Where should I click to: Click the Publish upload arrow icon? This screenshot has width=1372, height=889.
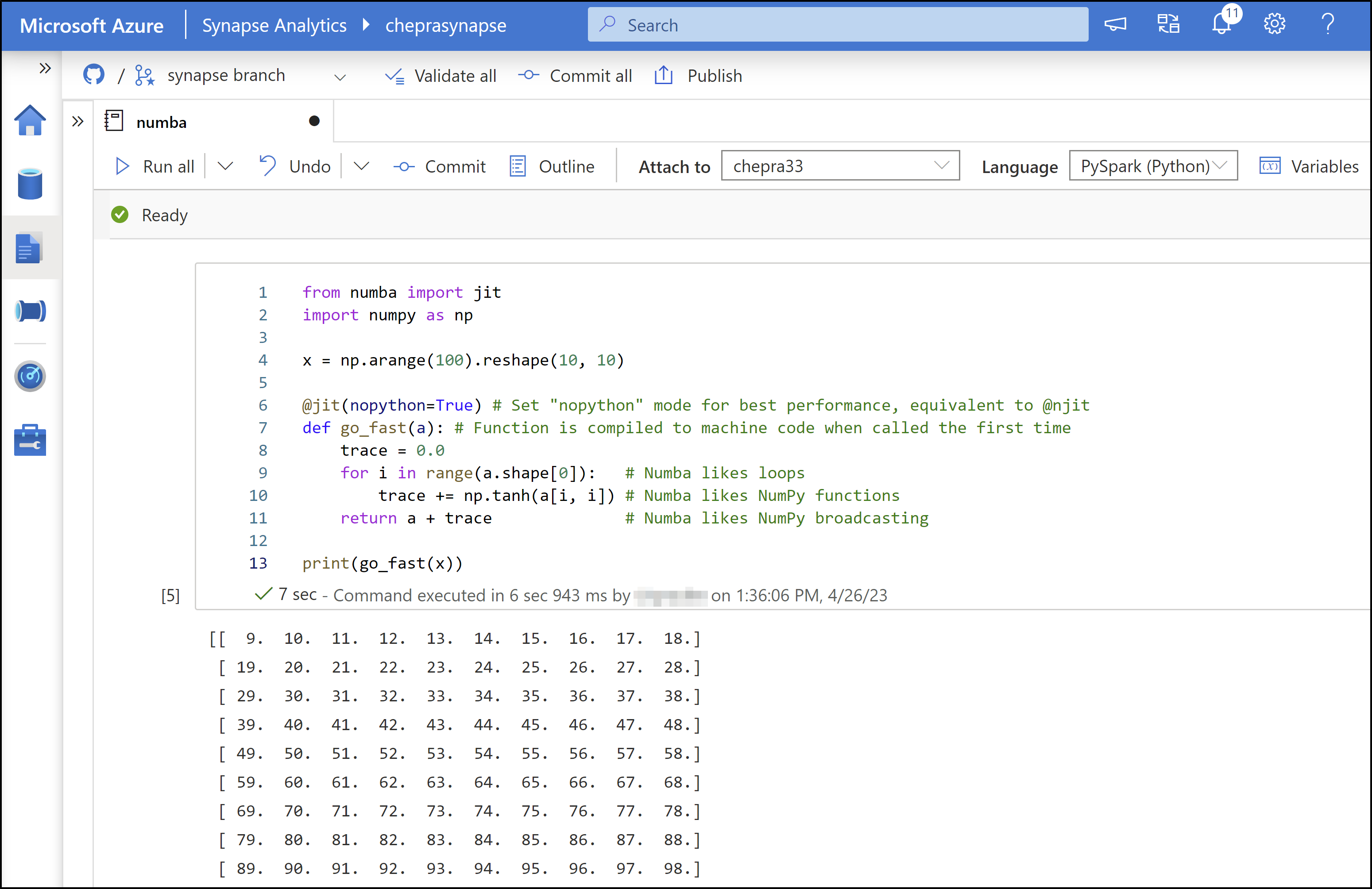(x=664, y=75)
